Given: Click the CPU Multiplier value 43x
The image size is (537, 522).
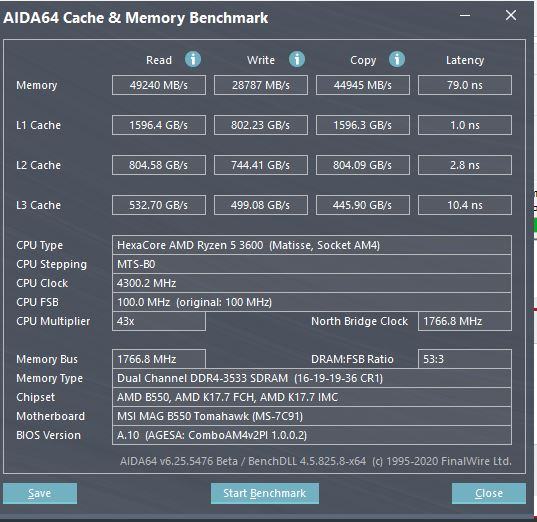Looking at the screenshot, I should click(159, 321).
